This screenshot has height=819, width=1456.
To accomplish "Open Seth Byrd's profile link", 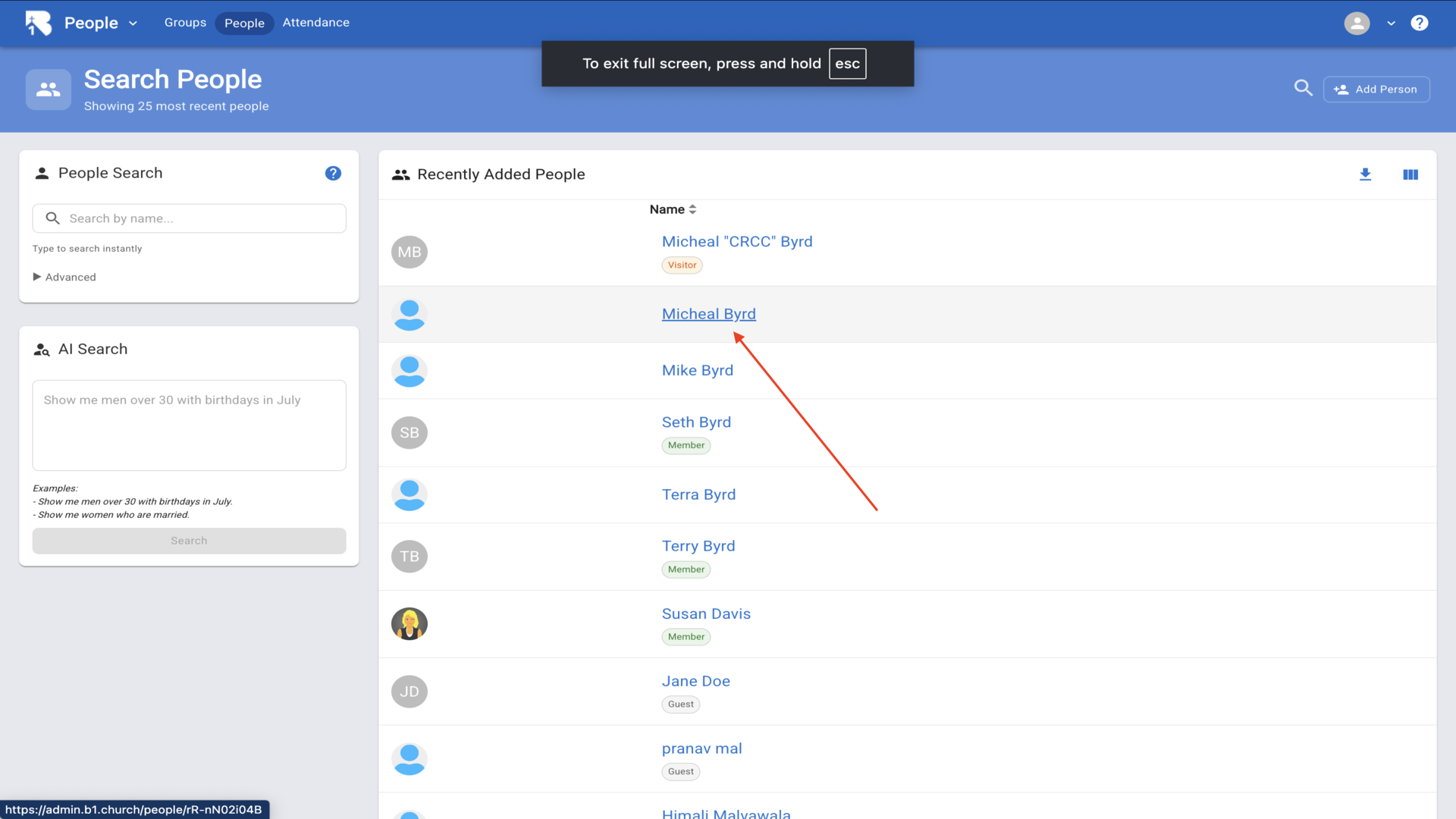I will (696, 422).
